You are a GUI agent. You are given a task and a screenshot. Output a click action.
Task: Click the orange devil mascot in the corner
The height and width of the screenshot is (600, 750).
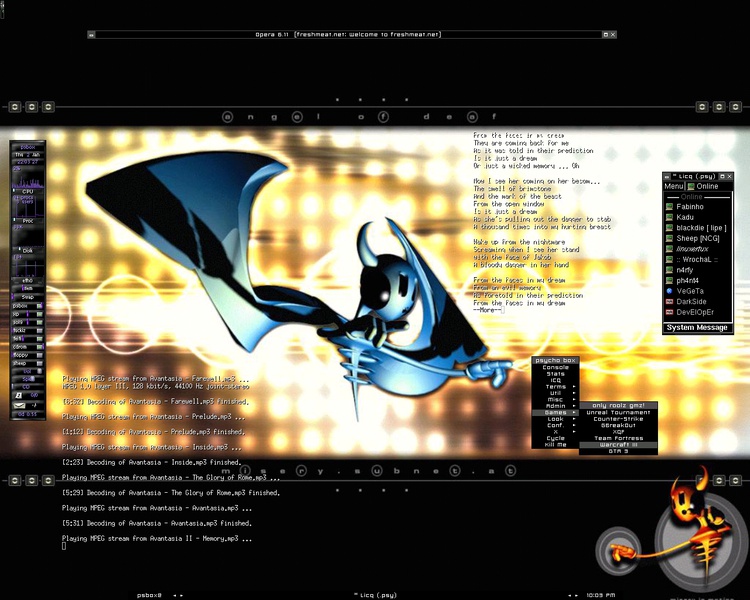click(x=691, y=524)
